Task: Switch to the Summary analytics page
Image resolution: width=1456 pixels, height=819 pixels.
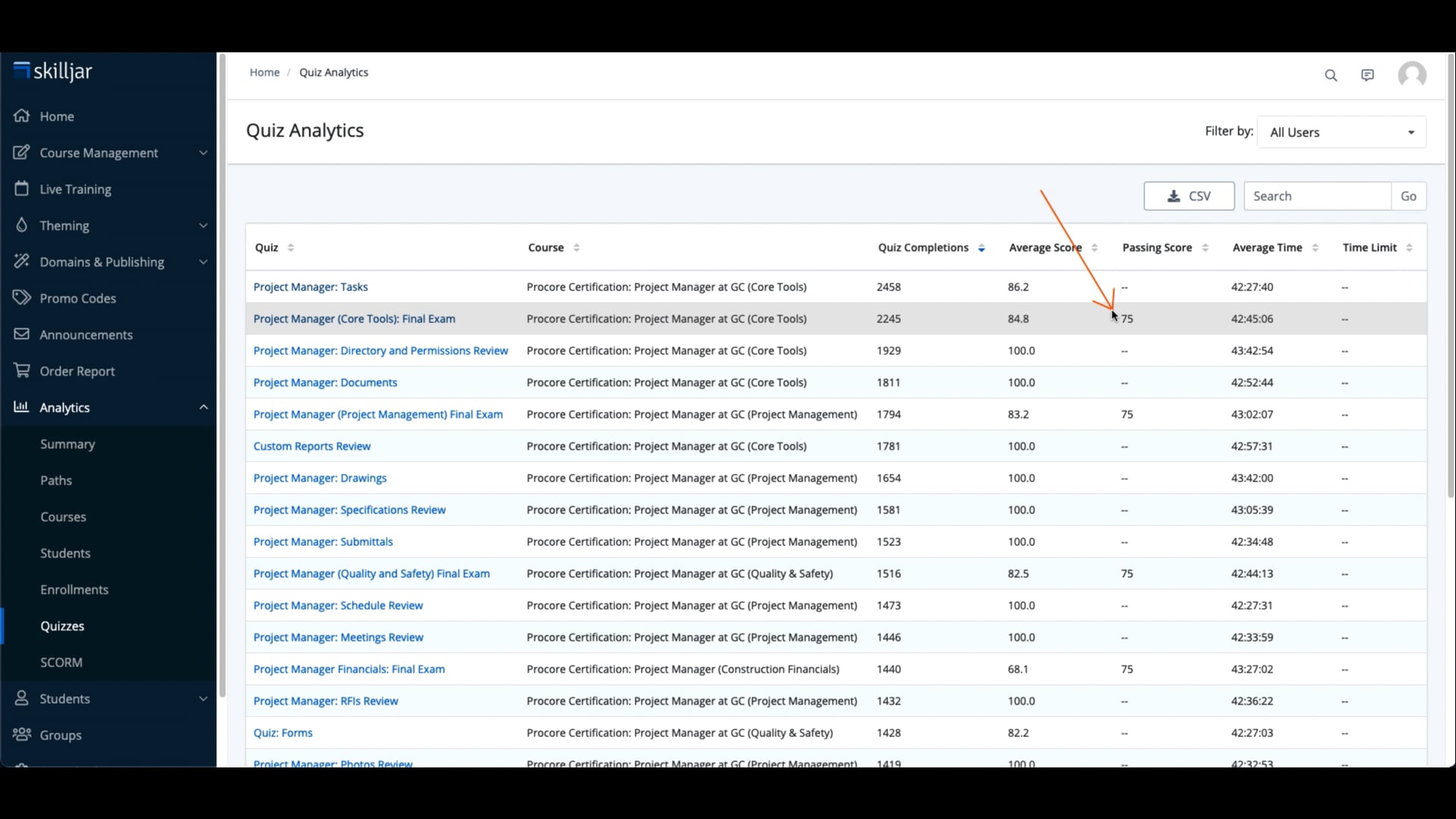Action: pos(67,444)
